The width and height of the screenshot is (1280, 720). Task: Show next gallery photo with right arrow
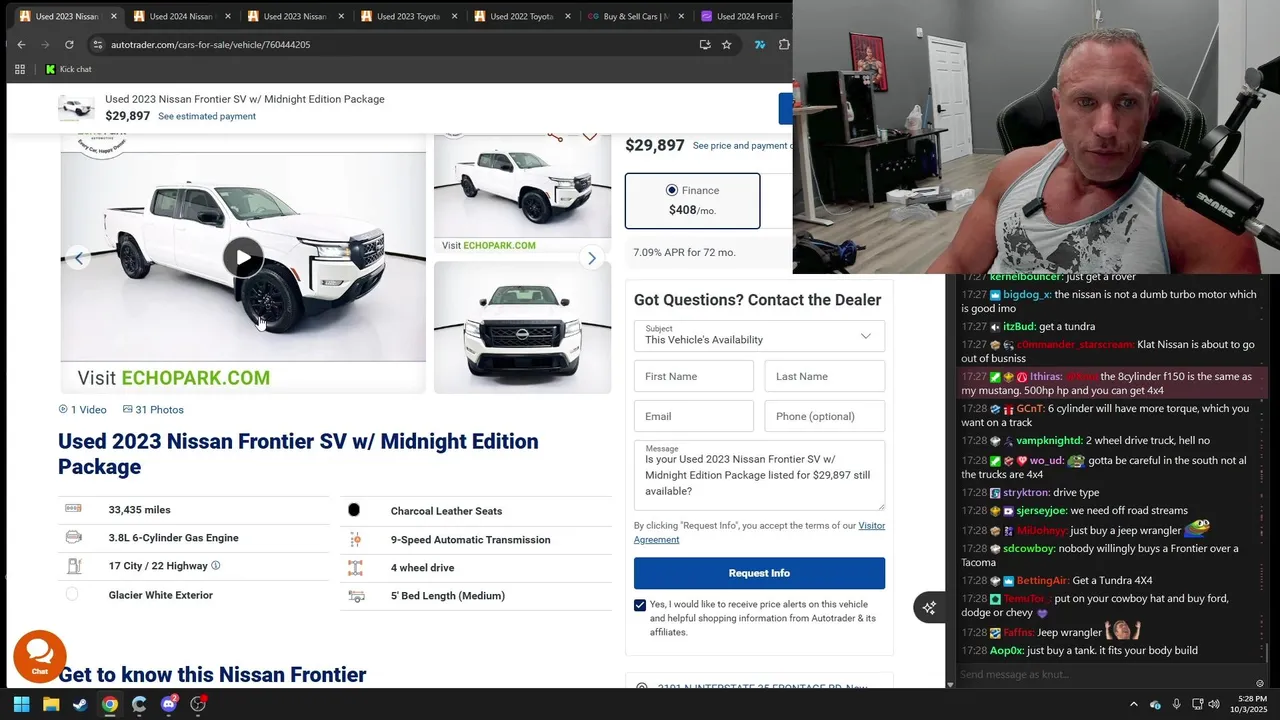592,258
